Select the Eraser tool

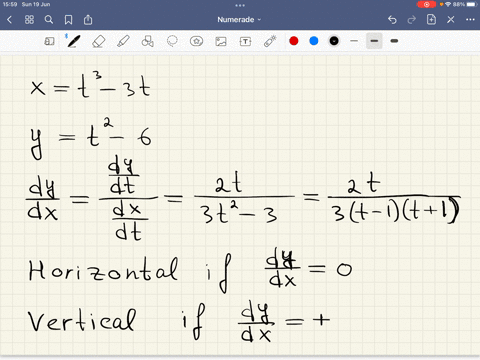[98, 41]
